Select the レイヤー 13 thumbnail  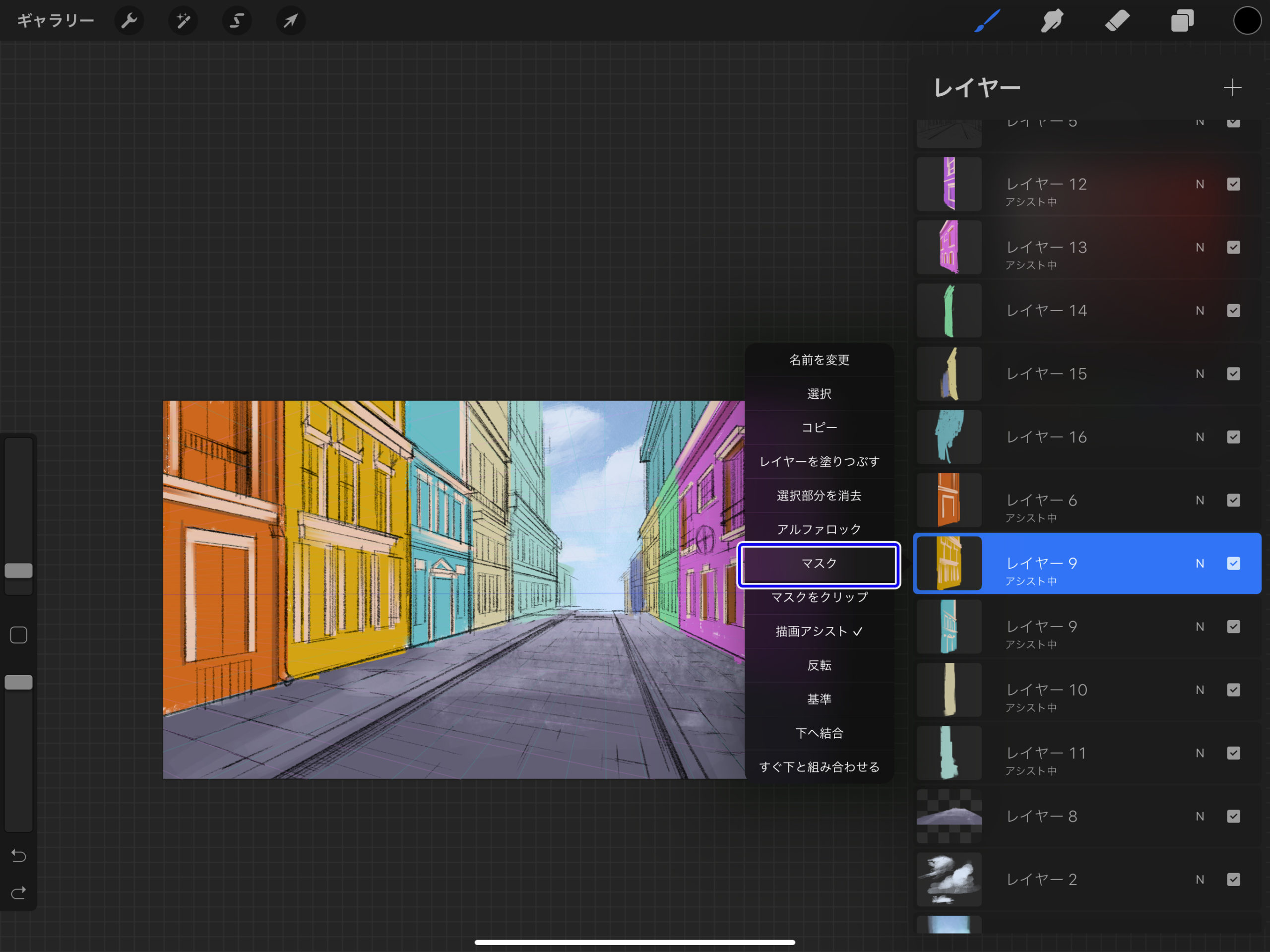(x=949, y=247)
